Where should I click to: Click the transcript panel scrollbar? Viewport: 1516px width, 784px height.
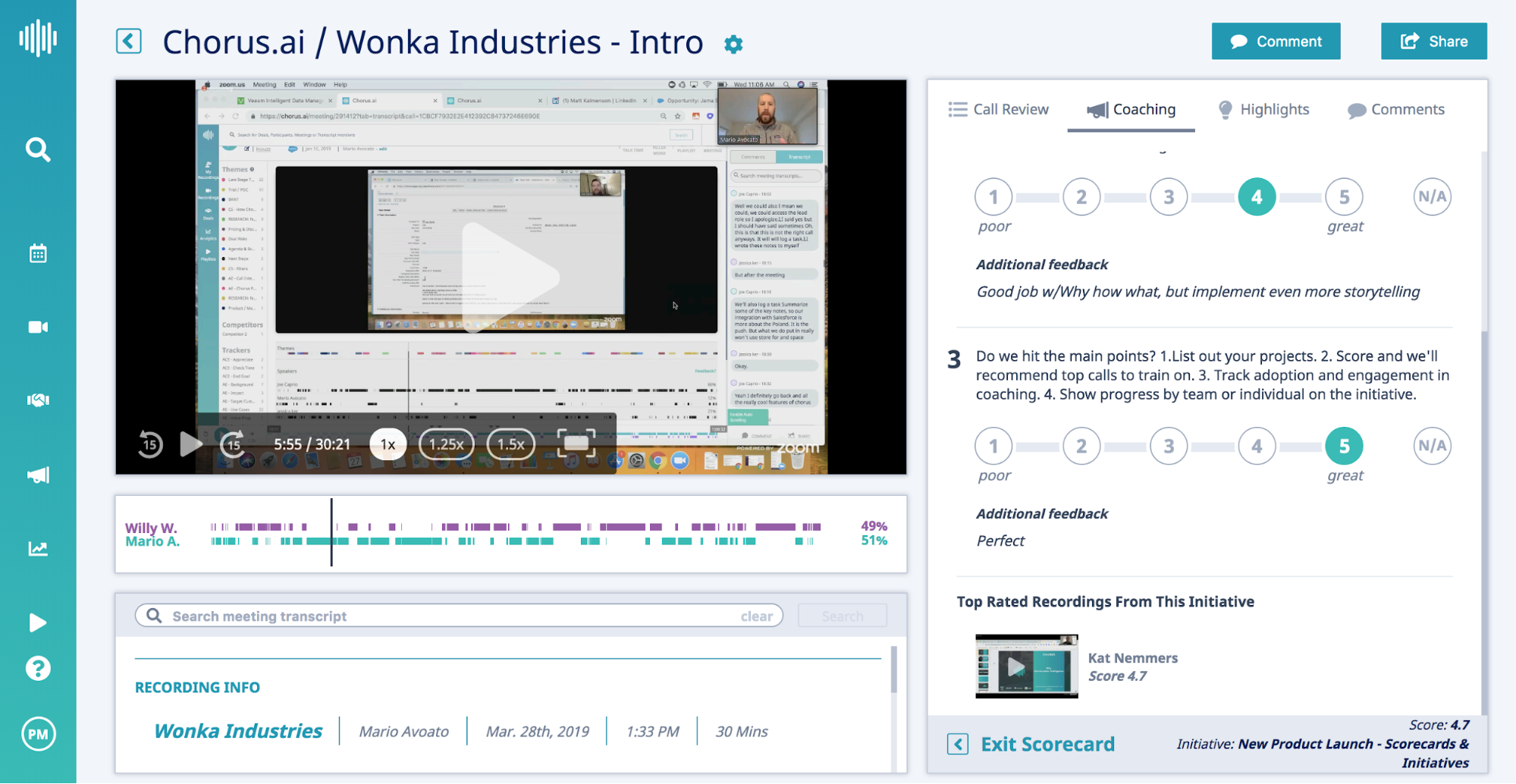(x=894, y=669)
